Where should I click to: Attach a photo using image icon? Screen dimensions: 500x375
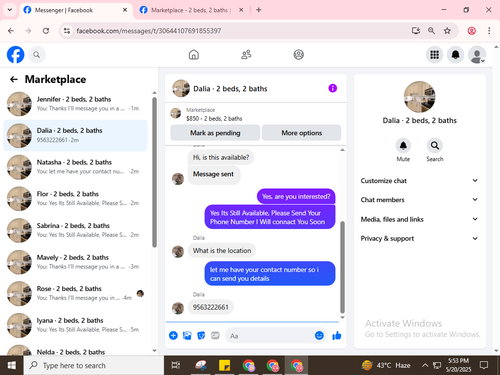187,335
